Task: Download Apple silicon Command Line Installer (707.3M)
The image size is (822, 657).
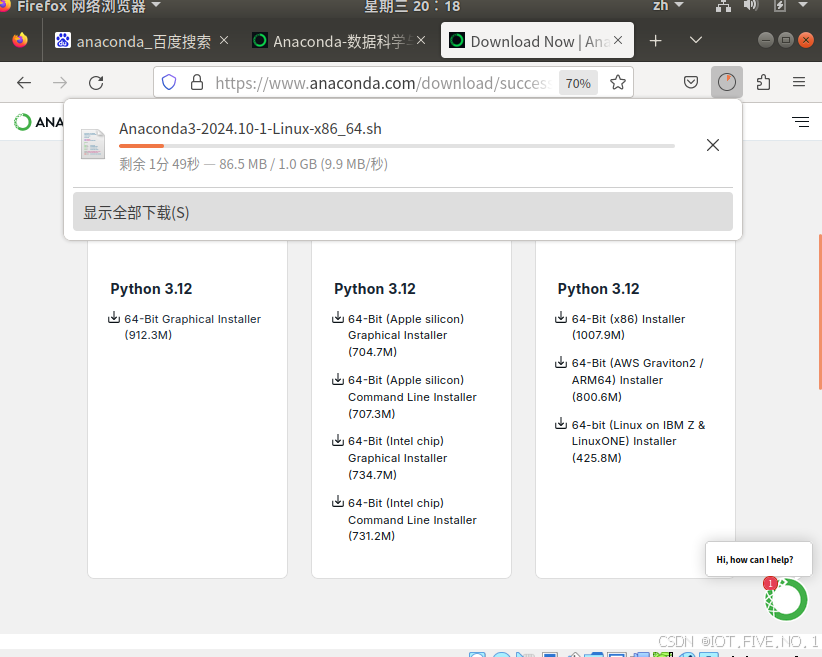Action: pos(412,397)
